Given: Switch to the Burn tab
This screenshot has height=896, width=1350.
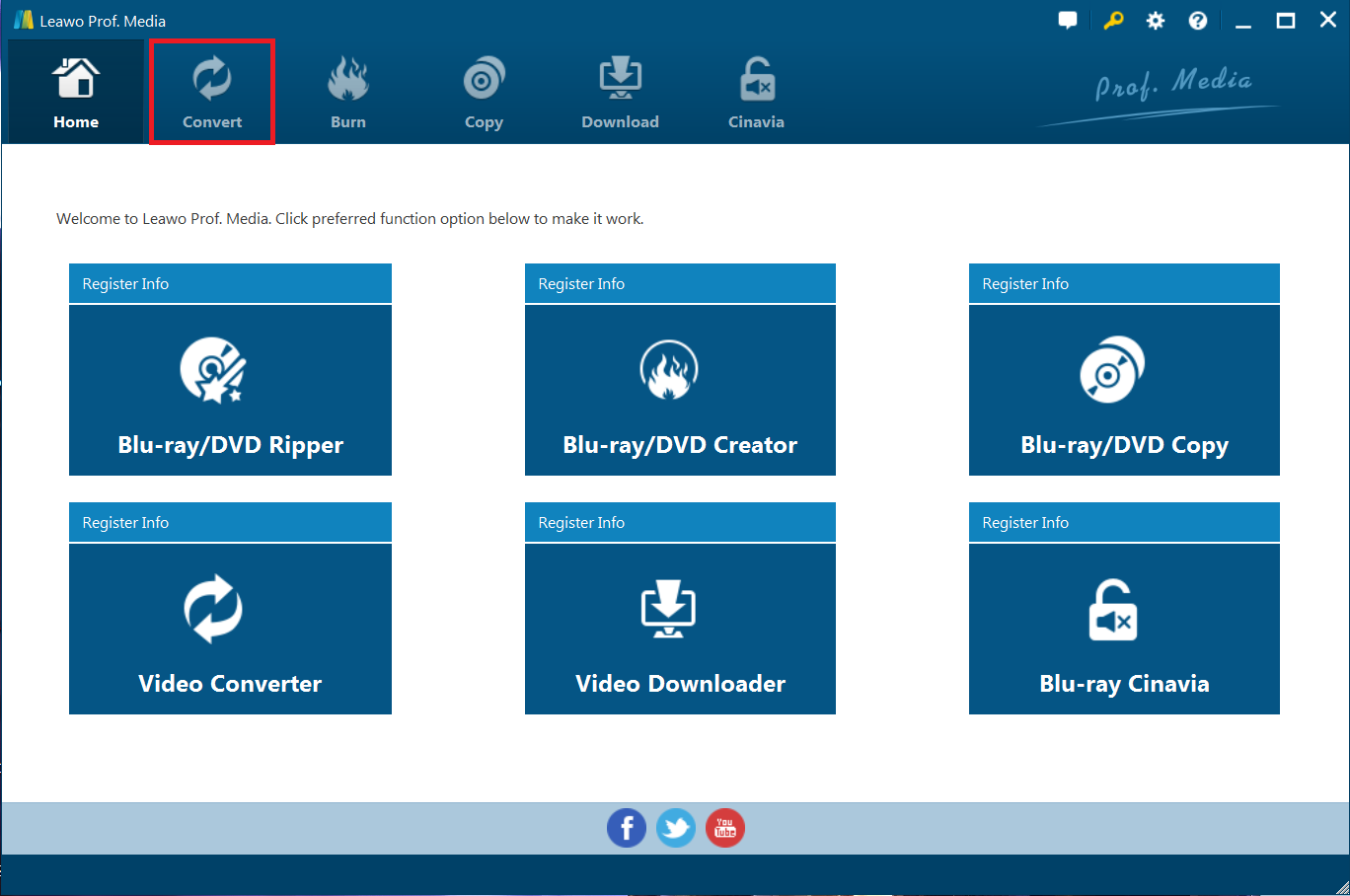Looking at the screenshot, I should click(x=348, y=91).
